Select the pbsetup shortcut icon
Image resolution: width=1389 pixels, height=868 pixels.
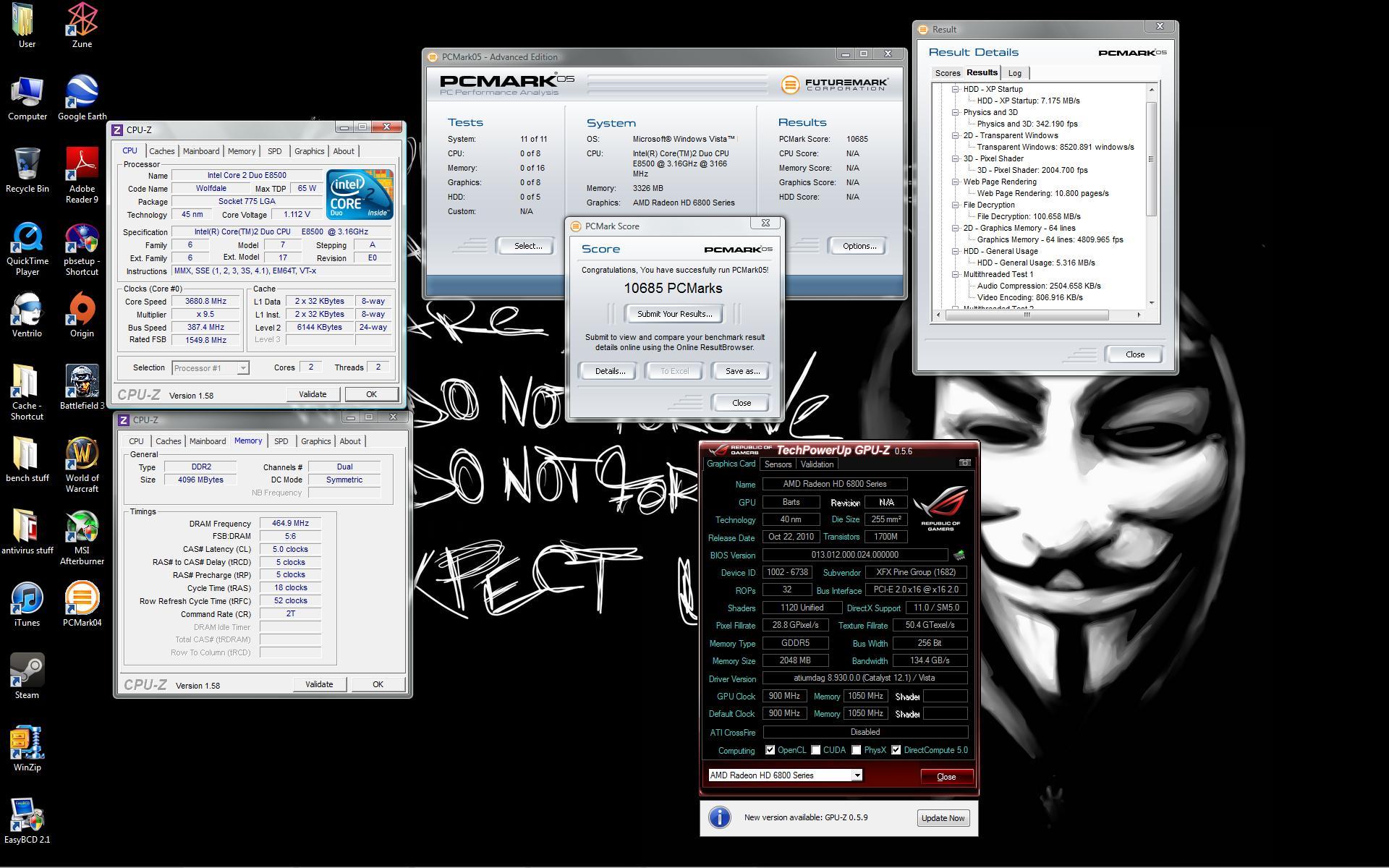tap(82, 248)
